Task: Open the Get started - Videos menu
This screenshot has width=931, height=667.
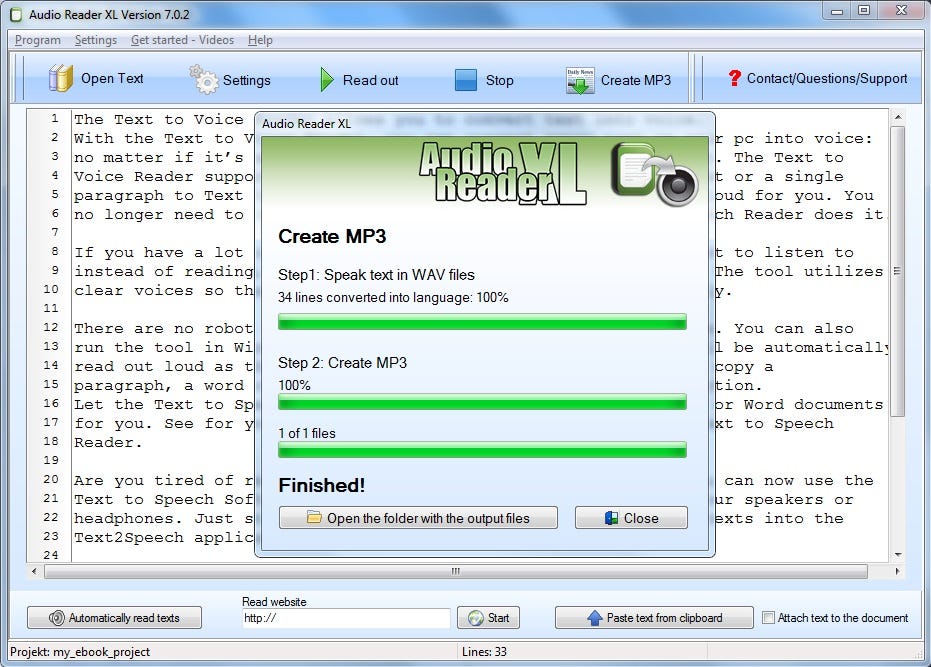Action: pyautogui.click(x=182, y=40)
